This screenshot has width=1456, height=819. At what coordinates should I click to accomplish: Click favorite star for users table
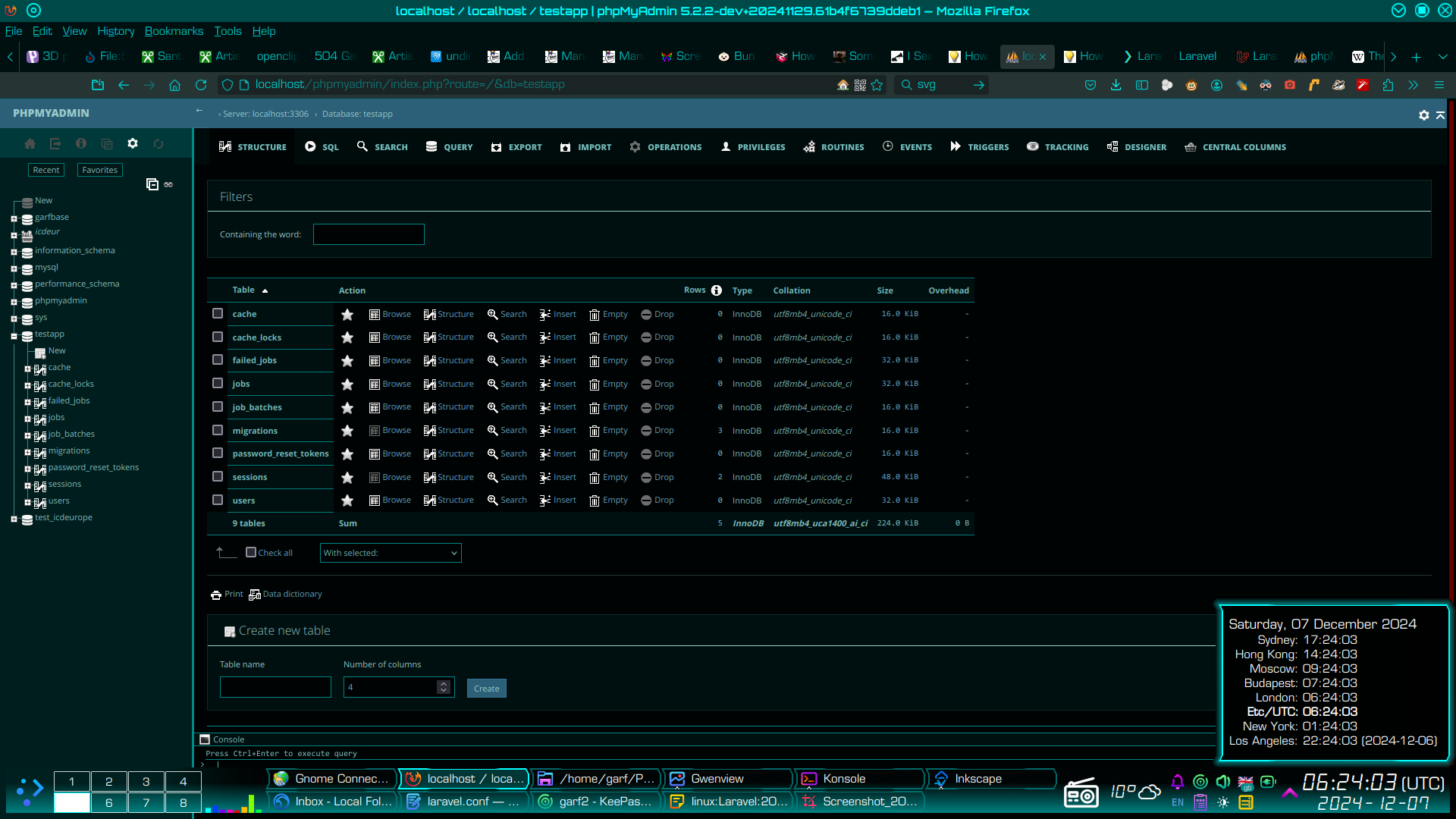click(x=347, y=500)
